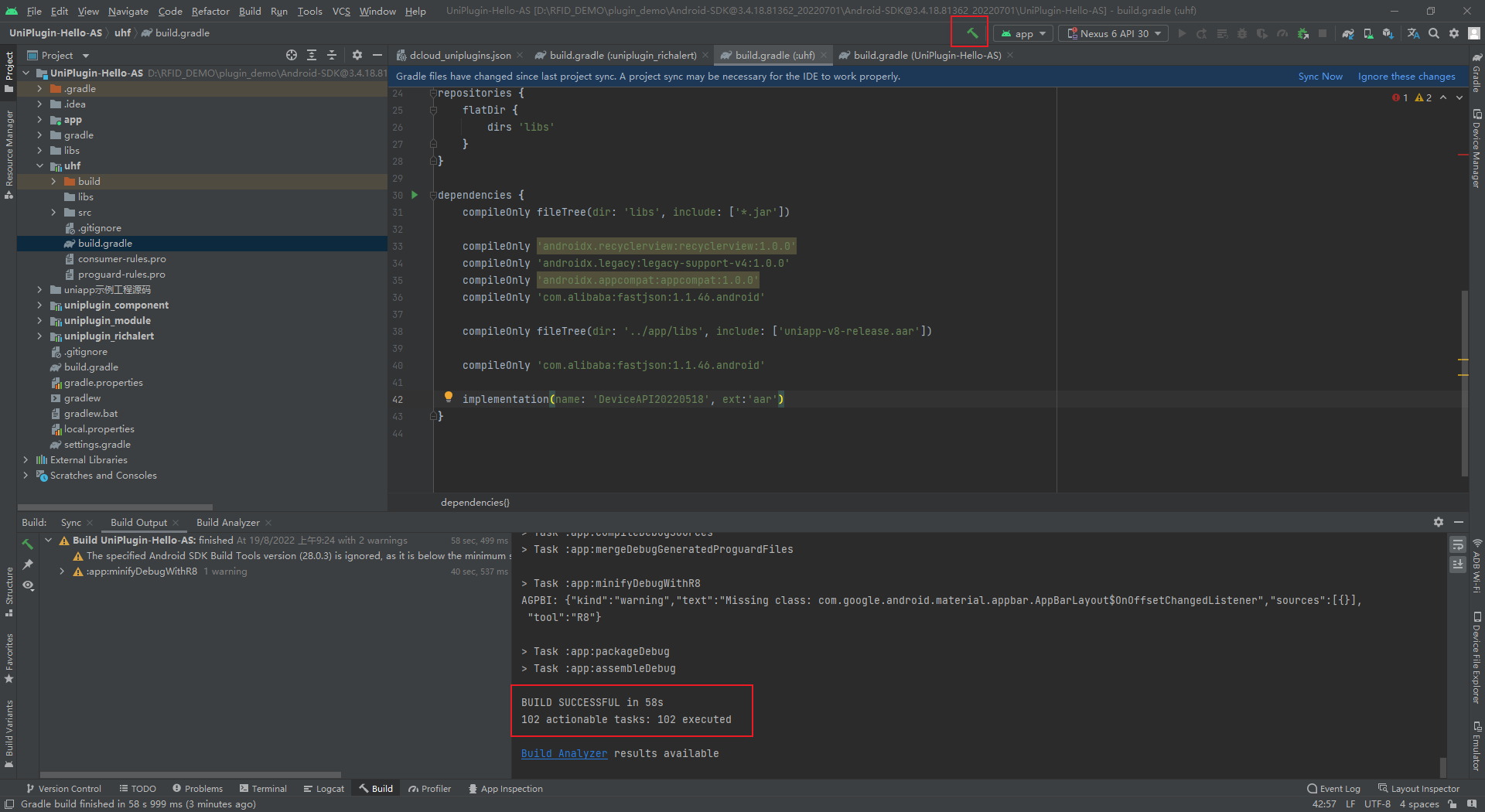The image size is (1485, 812).
Task: Click the UTF-8 encoding status entry
Action: 1377,804
